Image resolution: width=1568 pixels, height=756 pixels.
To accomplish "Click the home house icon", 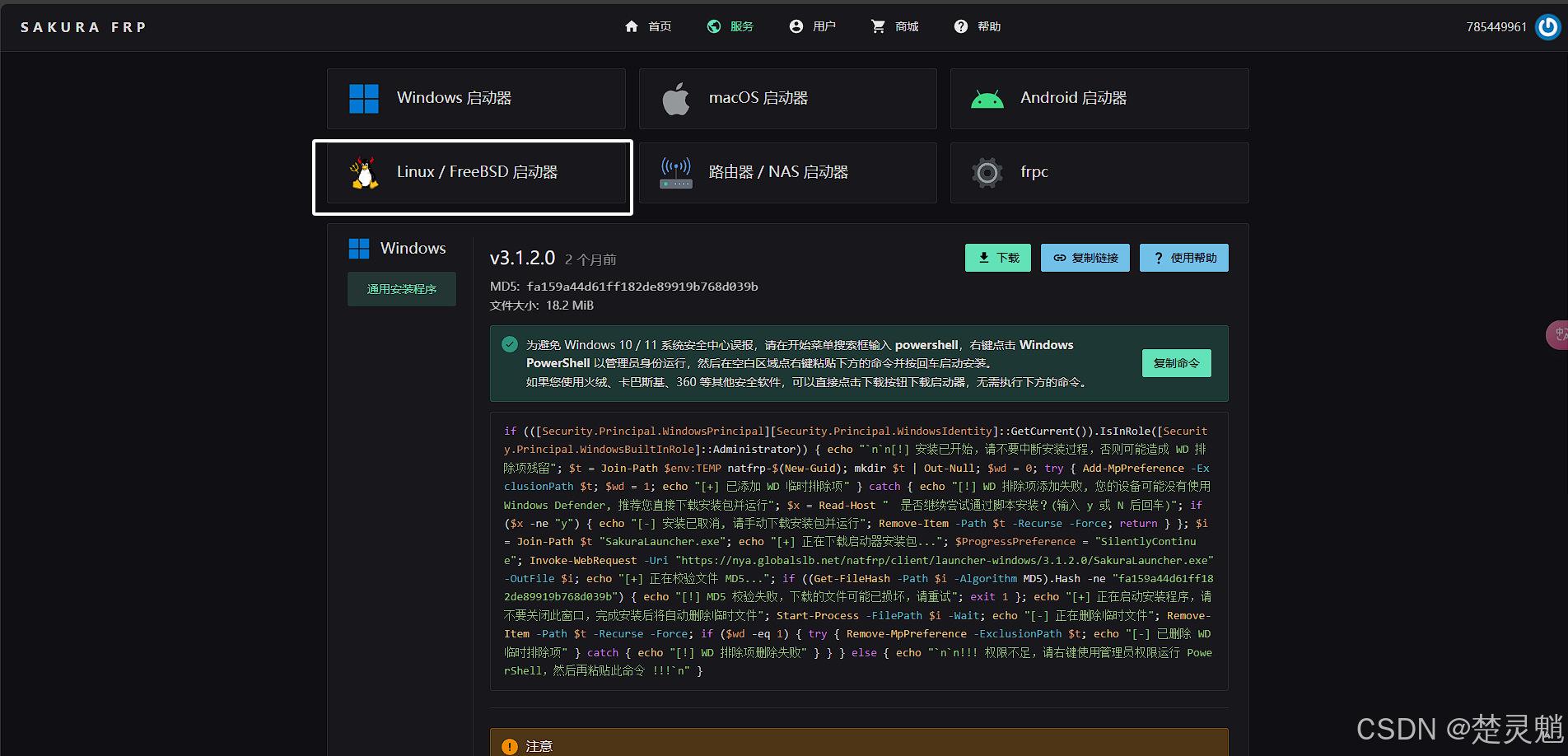I will pos(632,26).
